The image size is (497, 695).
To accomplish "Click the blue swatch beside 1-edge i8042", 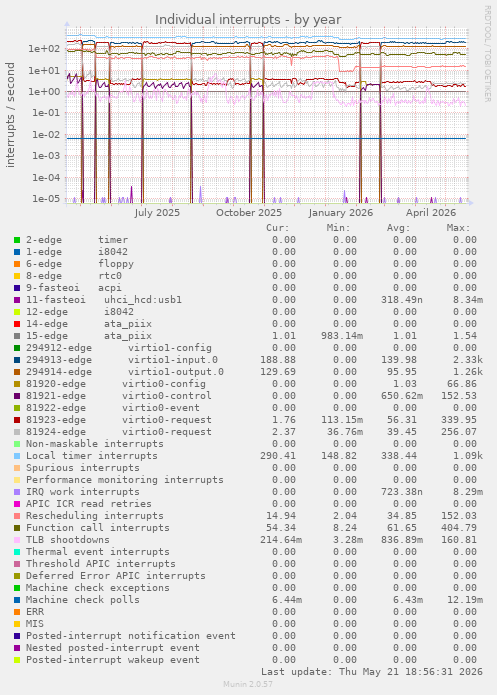I will (17, 252).
